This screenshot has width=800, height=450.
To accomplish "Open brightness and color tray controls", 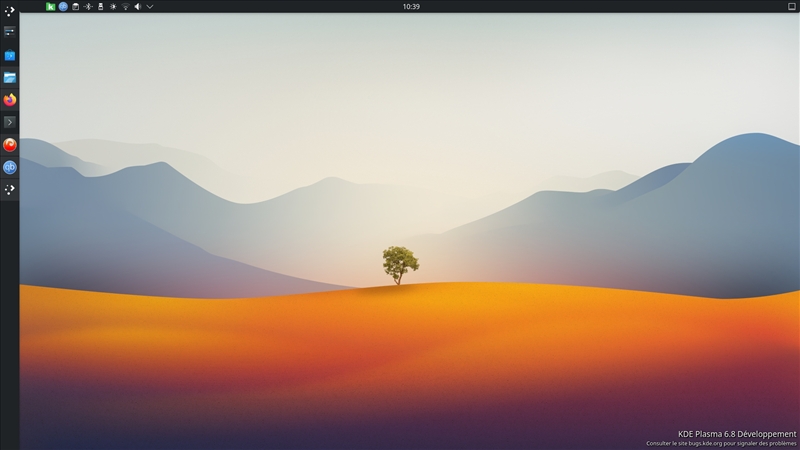I will (x=113, y=7).
